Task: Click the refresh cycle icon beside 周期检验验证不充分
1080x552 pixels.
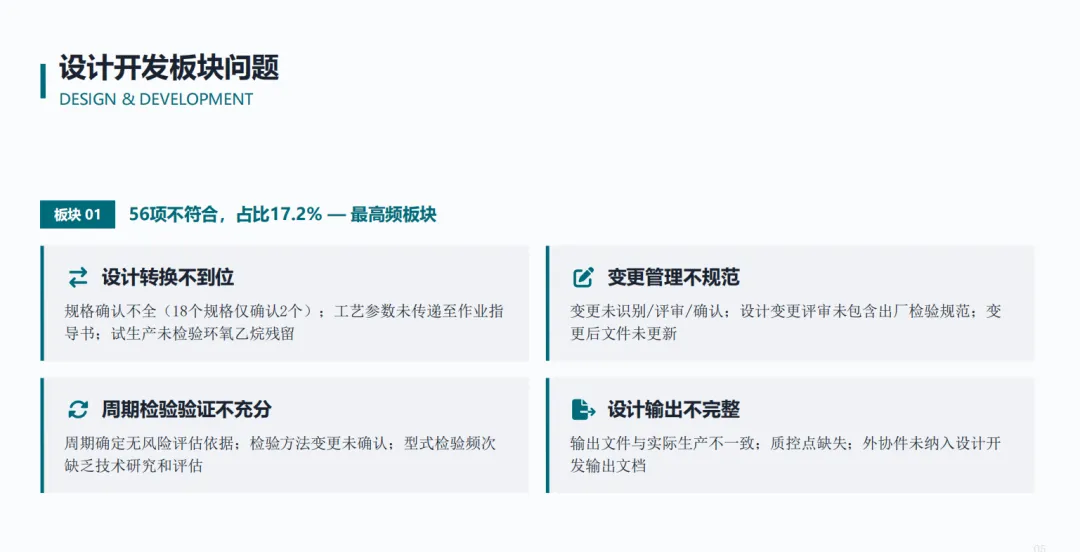Action: (x=78, y=409)
